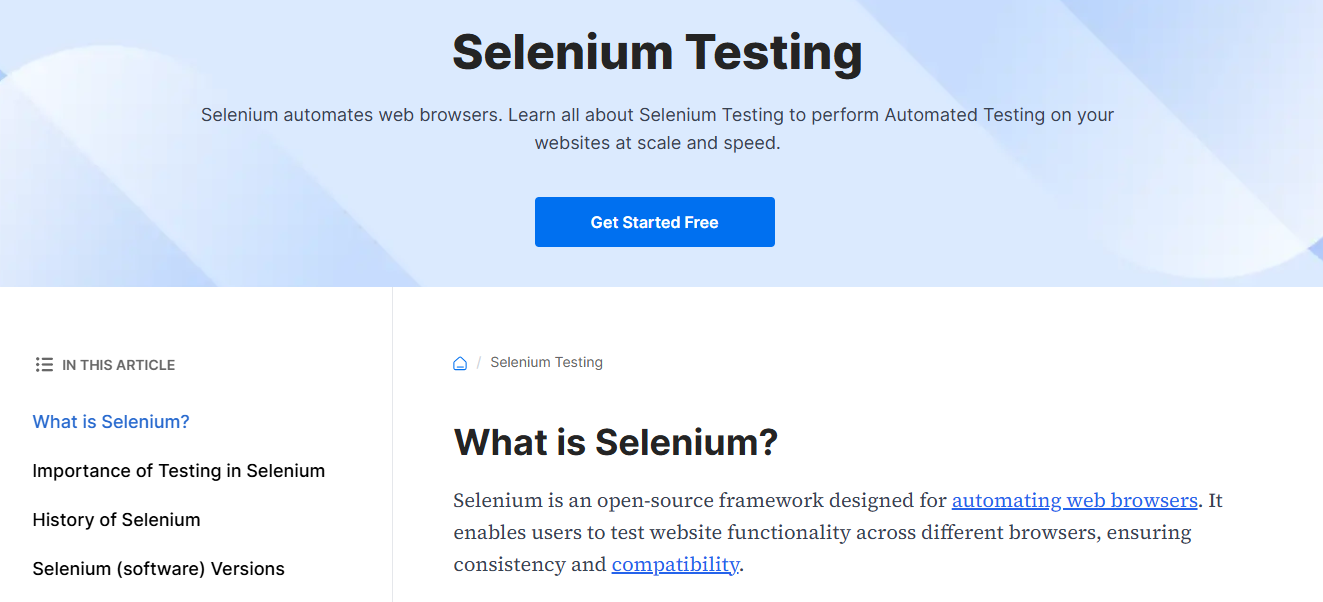Screen dimensions: 1323x602
Task: Click the hero subtitle description text
Action: pyautogui.click(x=657, y=130)
